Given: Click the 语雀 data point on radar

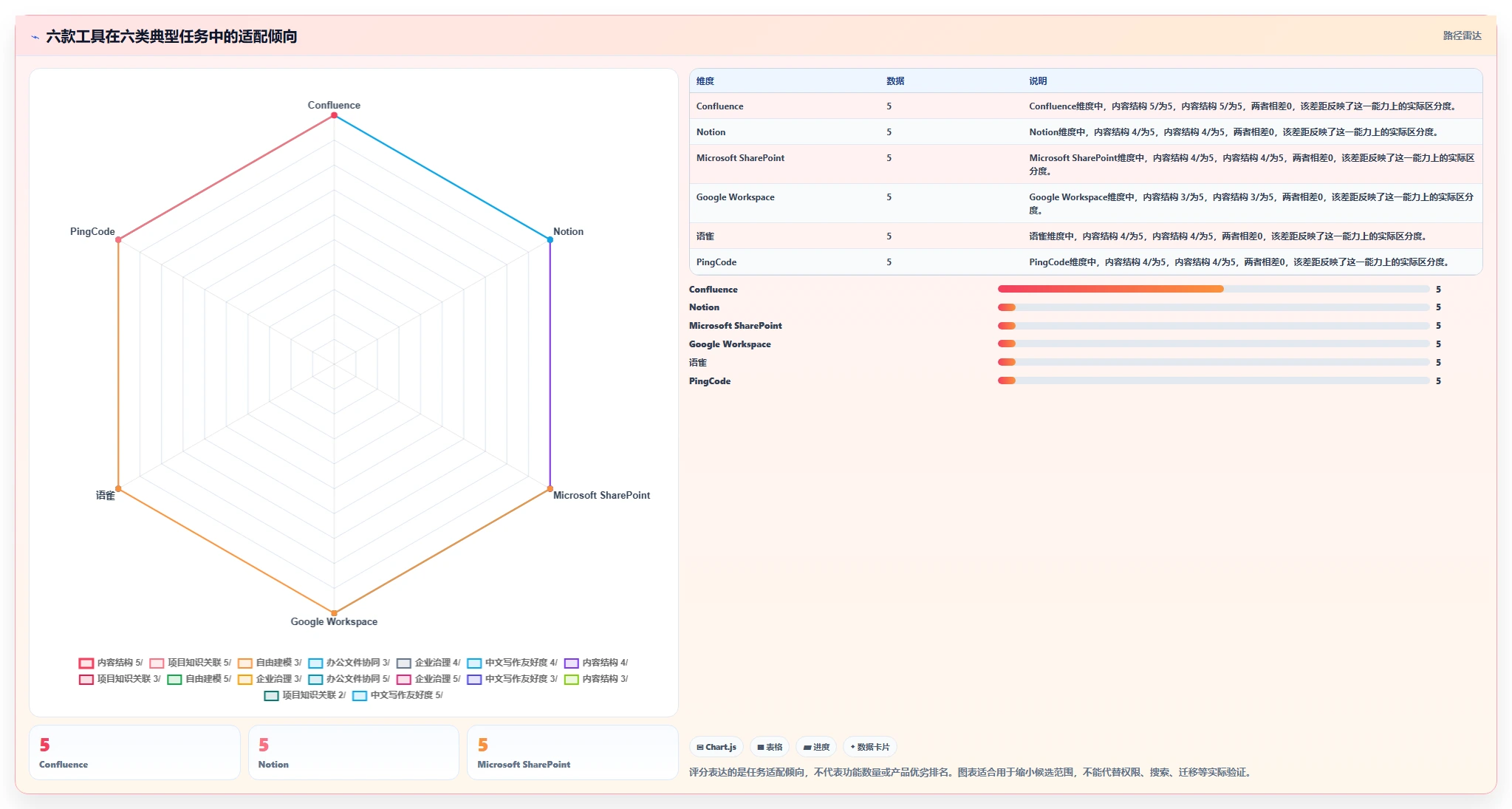Looking at the screenshot, I should [118, 488].
